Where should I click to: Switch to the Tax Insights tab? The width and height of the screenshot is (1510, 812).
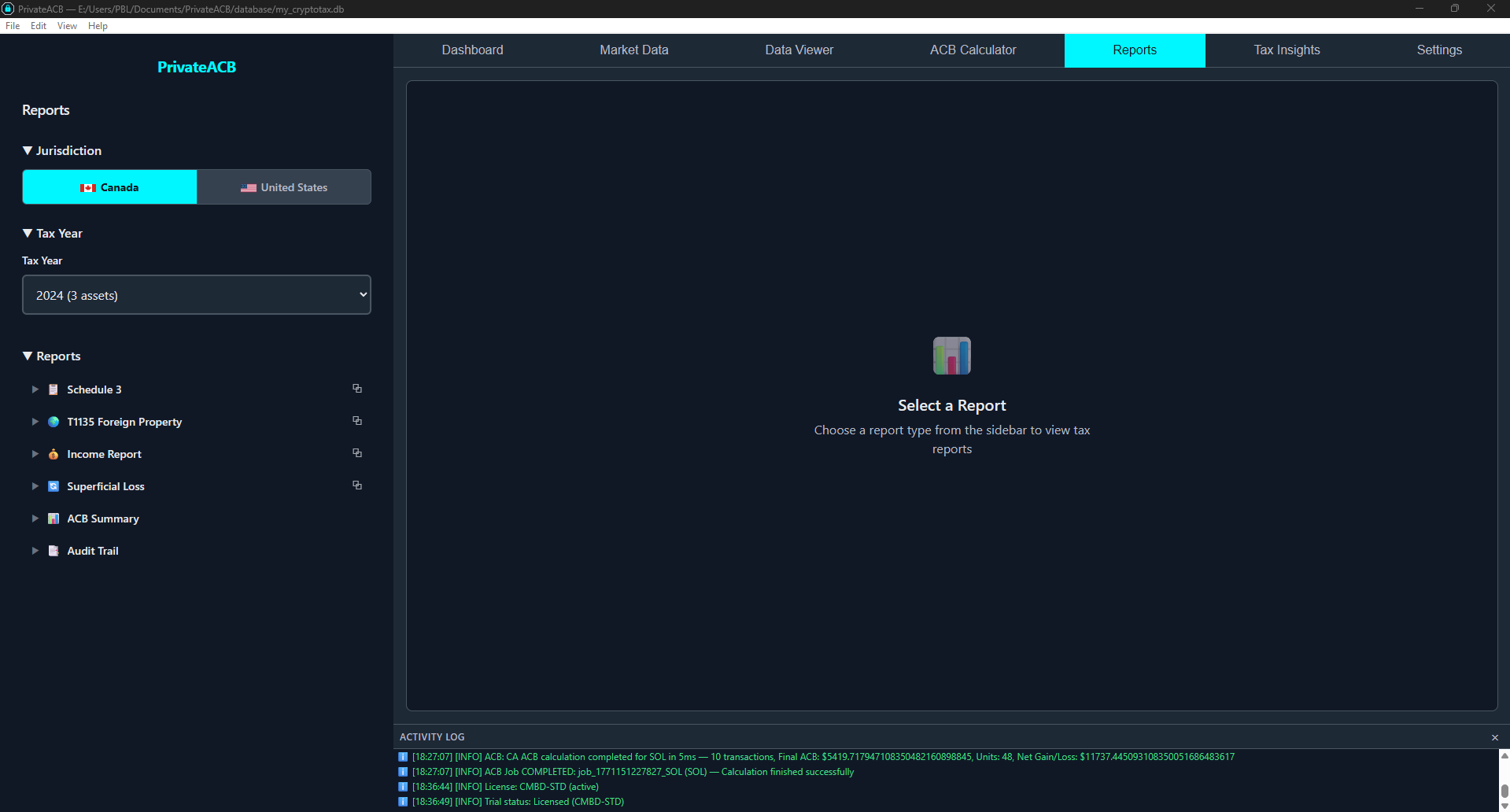(1286, 50)
